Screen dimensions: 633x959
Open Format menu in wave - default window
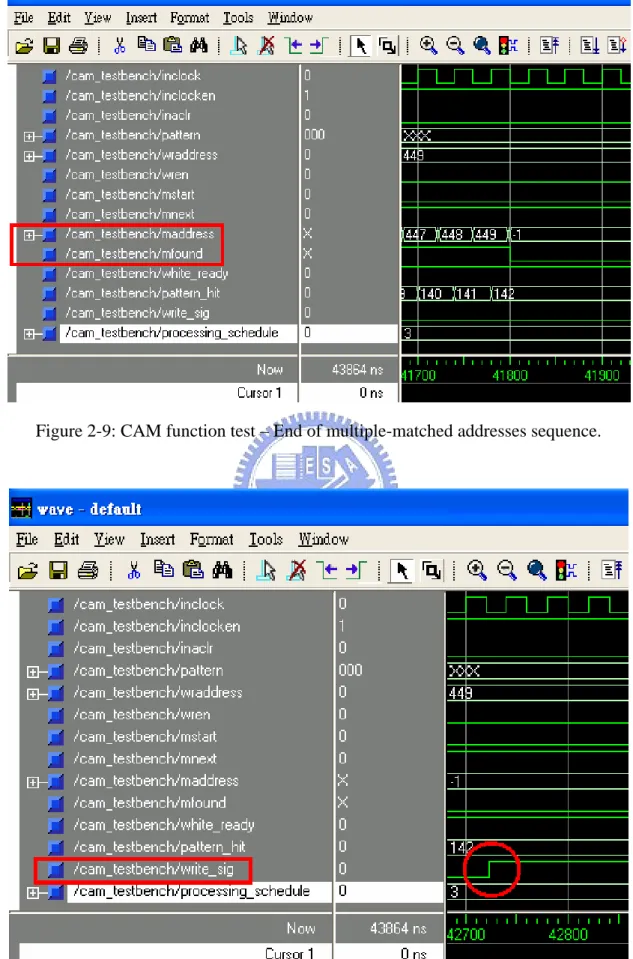pos(211,539)
